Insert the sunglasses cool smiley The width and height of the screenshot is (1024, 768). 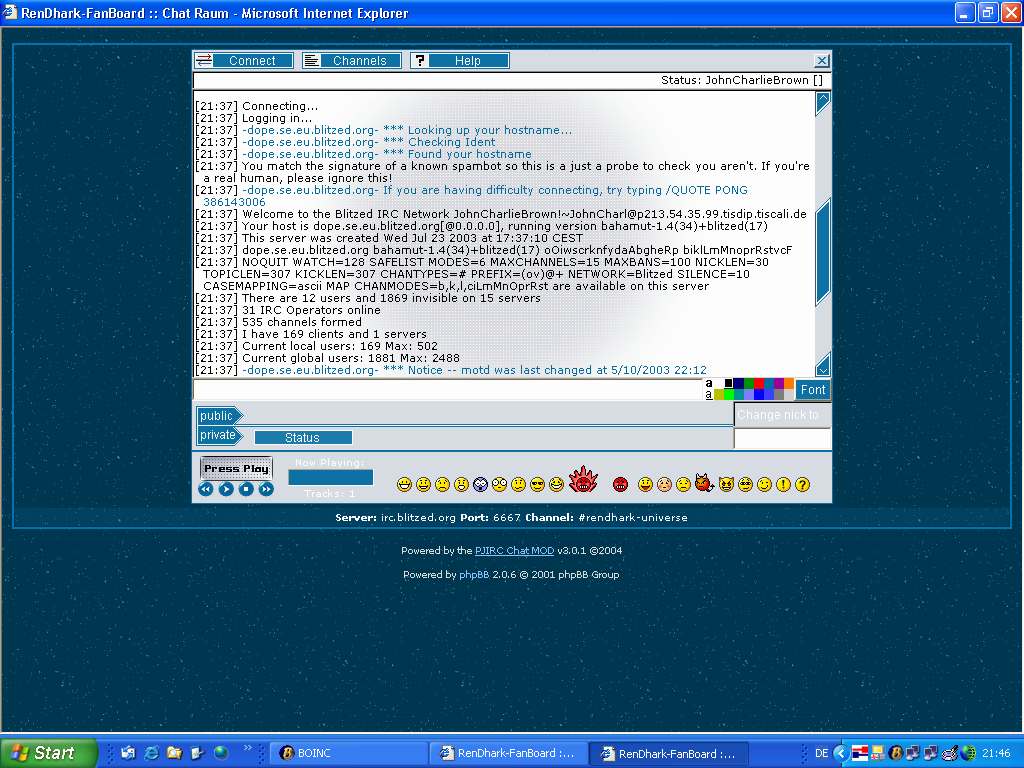537,485
